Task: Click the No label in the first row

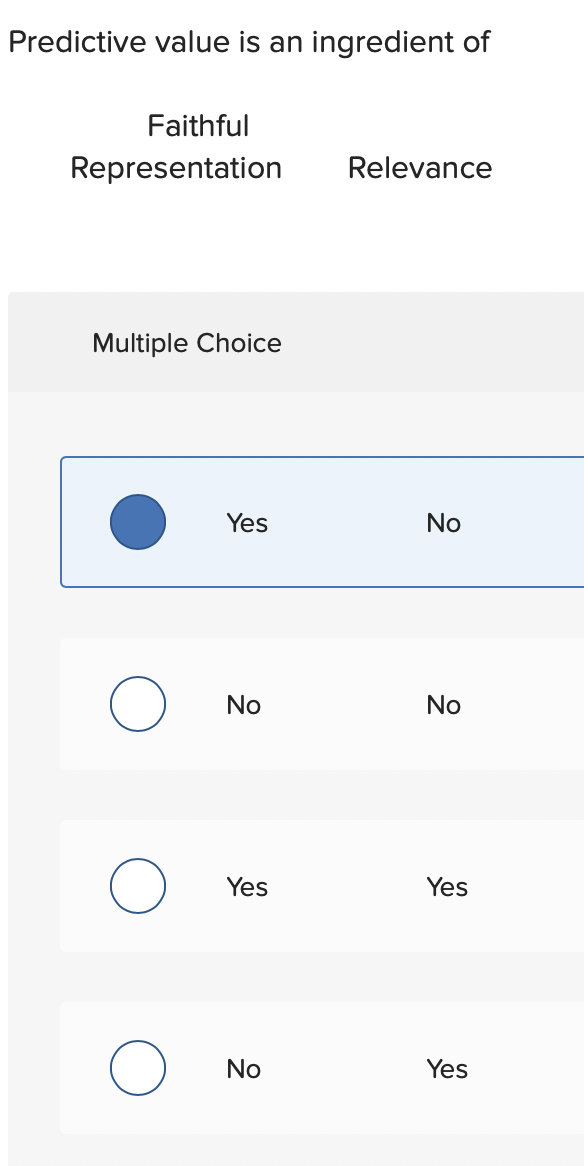Action: pos(443,522)
